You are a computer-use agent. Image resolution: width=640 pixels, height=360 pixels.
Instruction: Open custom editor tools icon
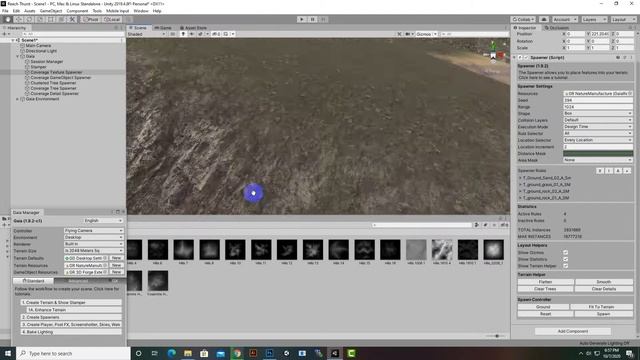72,19
